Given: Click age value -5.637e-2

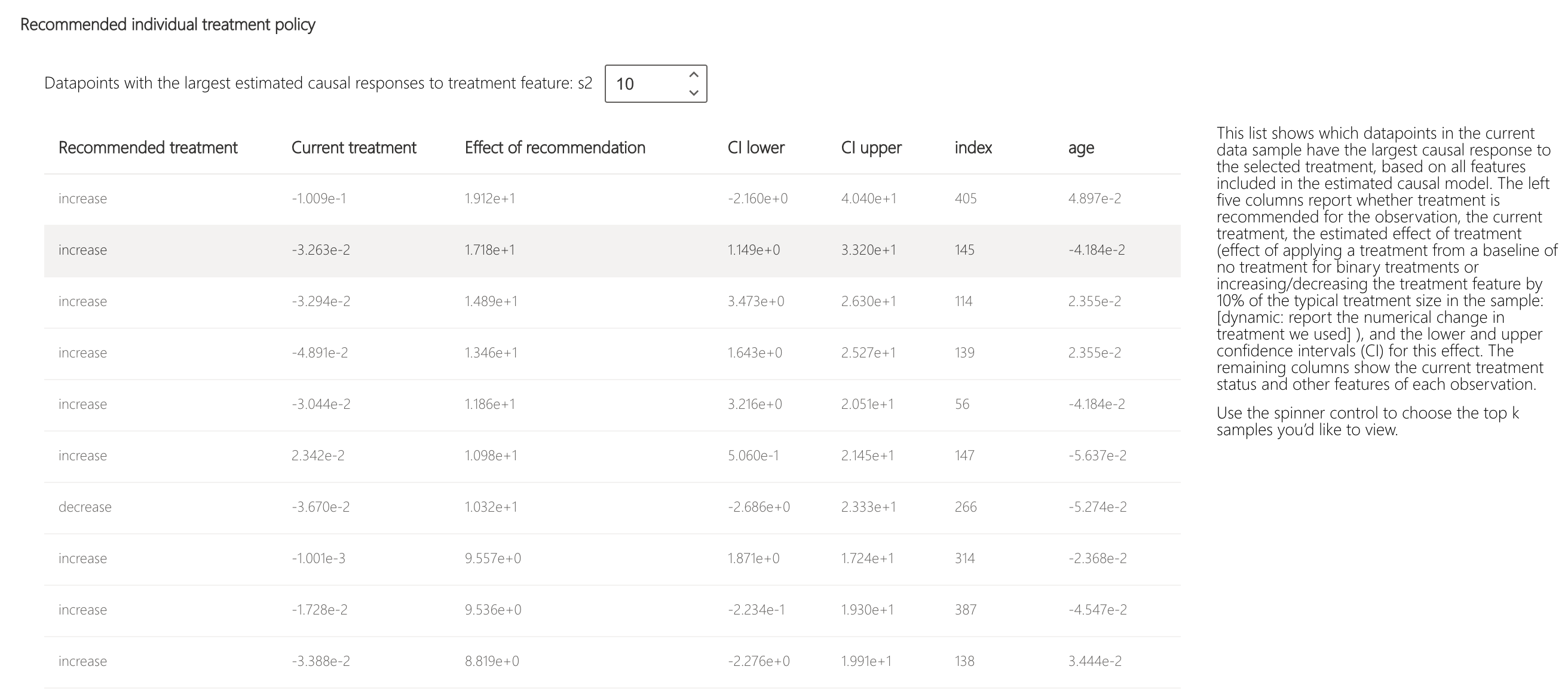Looking at the screenshot, I should (x=1098, y=456).
